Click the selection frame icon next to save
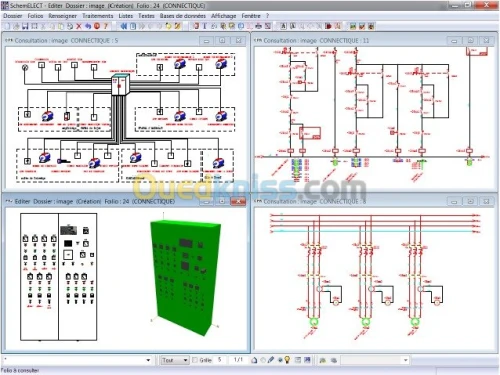Viewport: 500px width, 375px height. point(34,26)
